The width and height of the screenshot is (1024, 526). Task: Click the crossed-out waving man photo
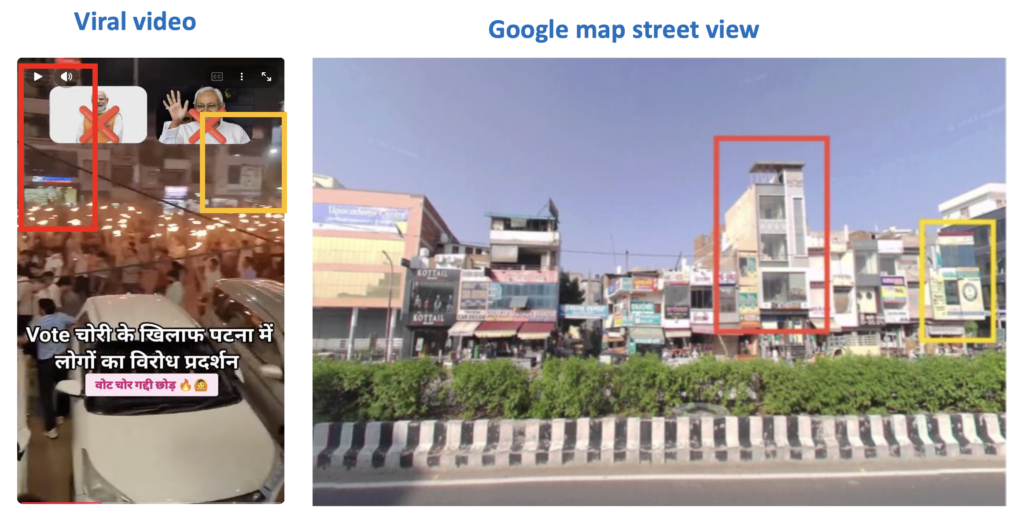pyautogui.click(x=203, y=115)
